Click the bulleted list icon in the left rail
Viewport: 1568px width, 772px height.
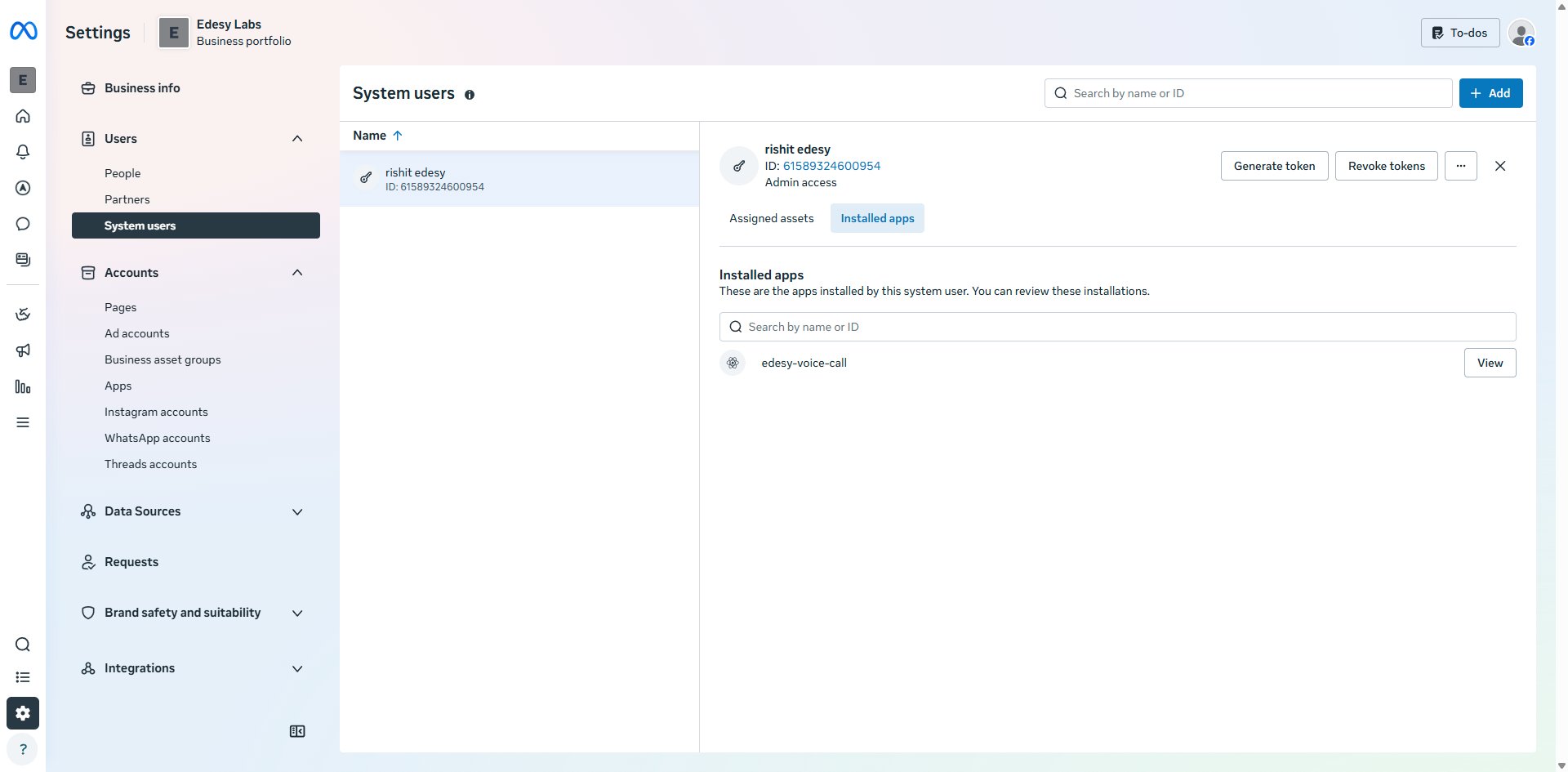coord(23,677)
